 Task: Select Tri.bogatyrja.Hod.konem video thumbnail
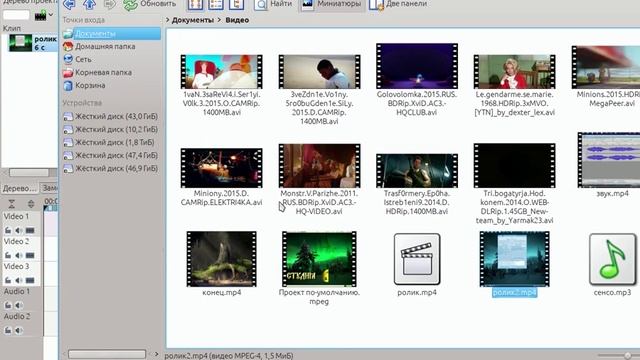[x=514, y=166]
